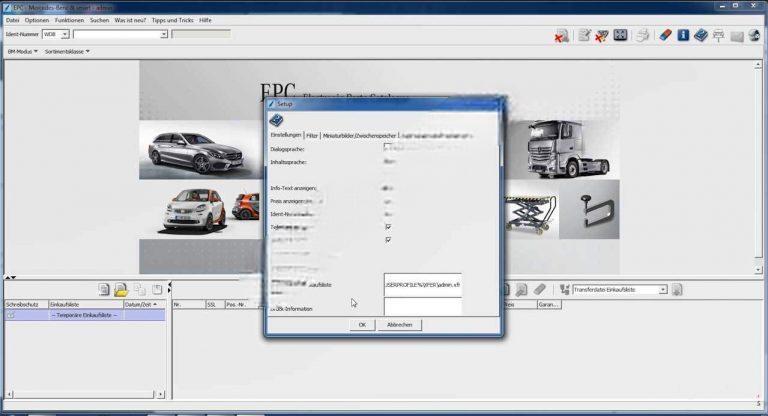Open the blue info icon

(x=683, y=35)
